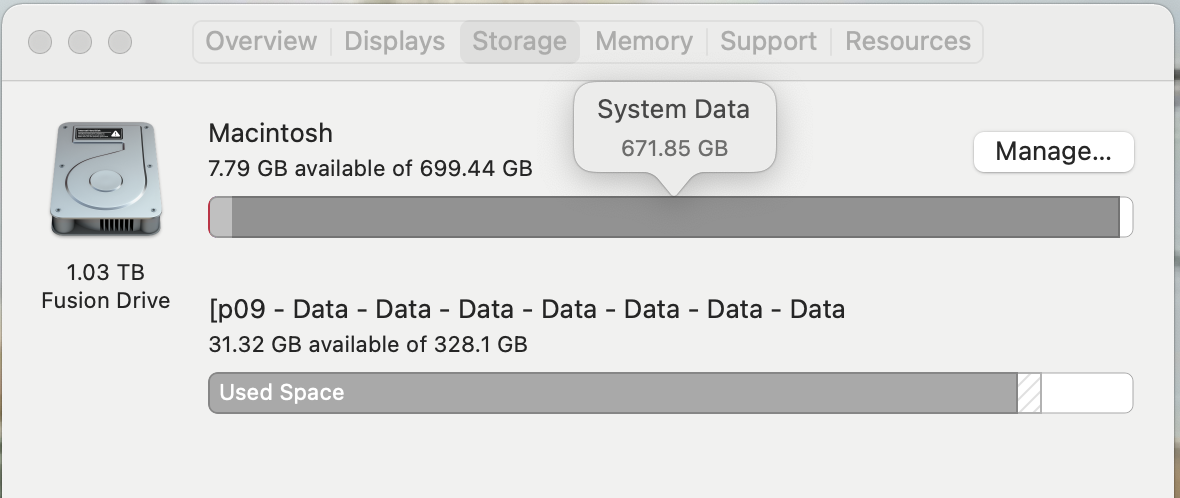Zoom the window with the third gray button
The width and height of the screenshot is (1180, 498).
click(x=120, y=42)
